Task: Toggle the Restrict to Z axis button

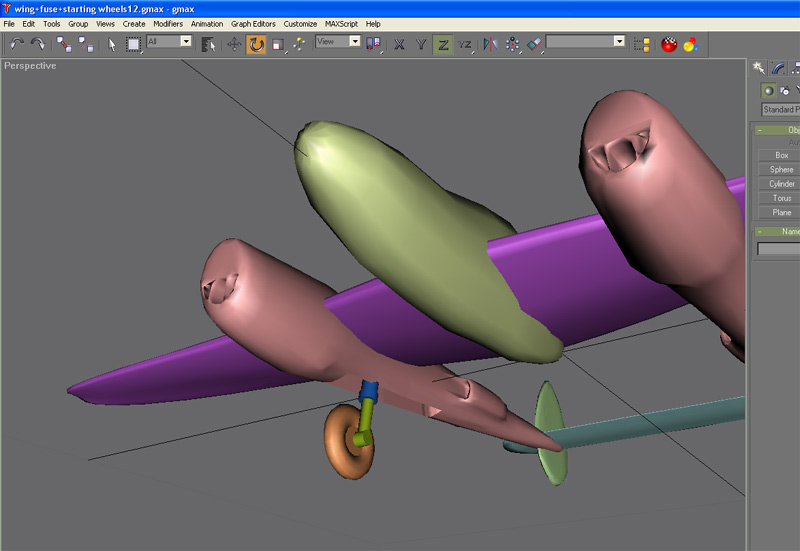Action: click(x=443, y=44)
